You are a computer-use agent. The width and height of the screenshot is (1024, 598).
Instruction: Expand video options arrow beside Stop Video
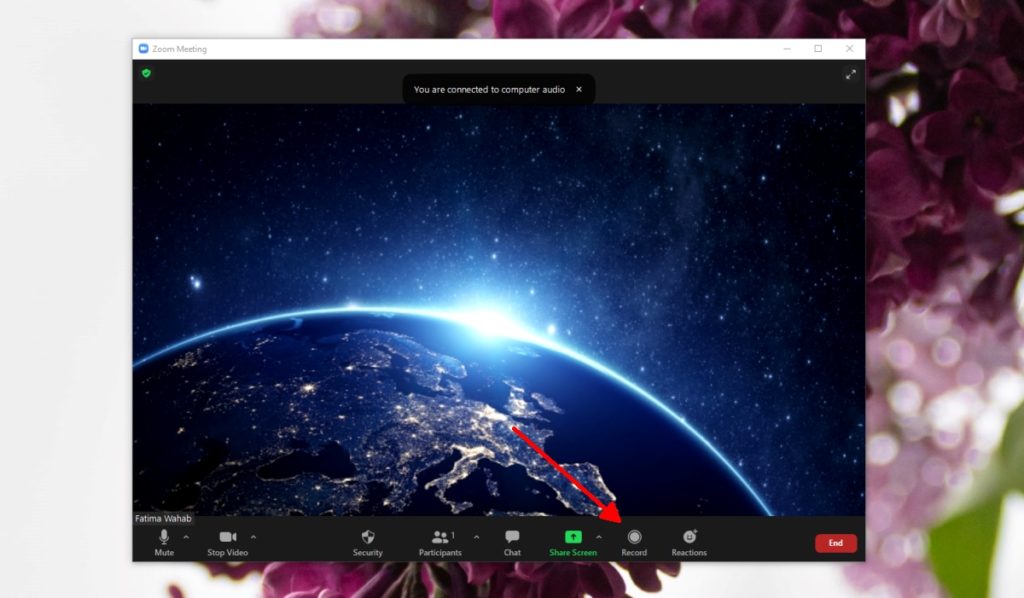(x=253, y=537)
